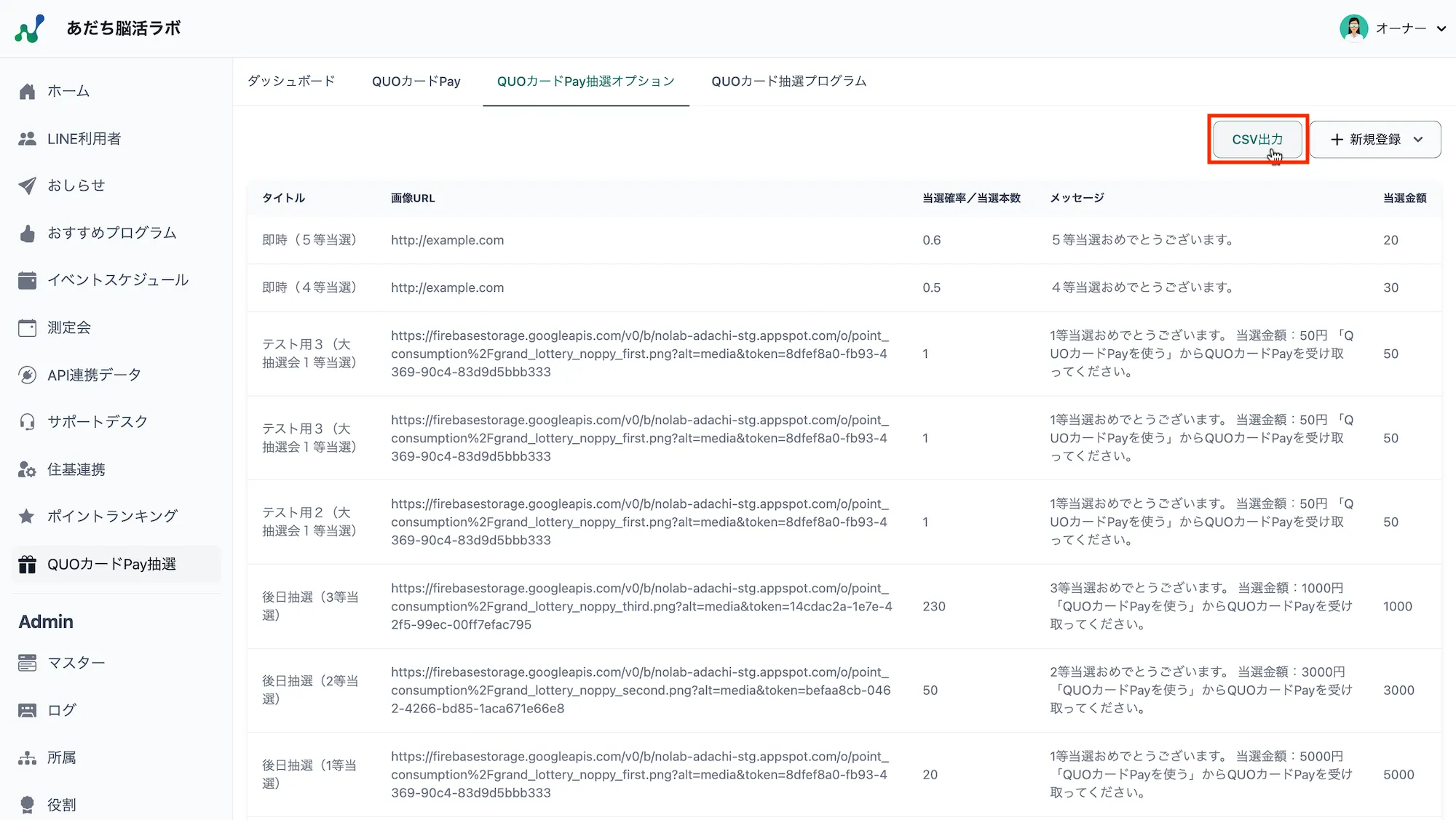The height and width of the screenshot is (820, 1456).
Task: Select QUOカードPay抽選 gift icon
Action: click(27, 565)
